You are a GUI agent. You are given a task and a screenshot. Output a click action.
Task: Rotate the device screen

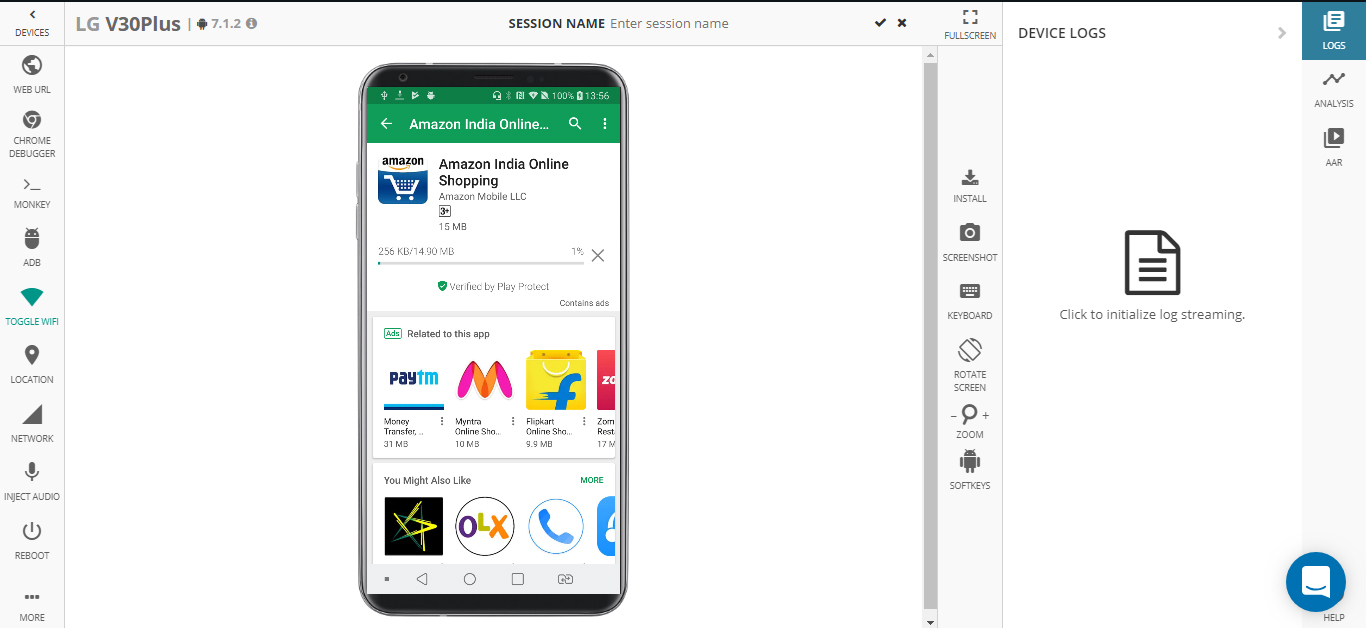(970, 365)
